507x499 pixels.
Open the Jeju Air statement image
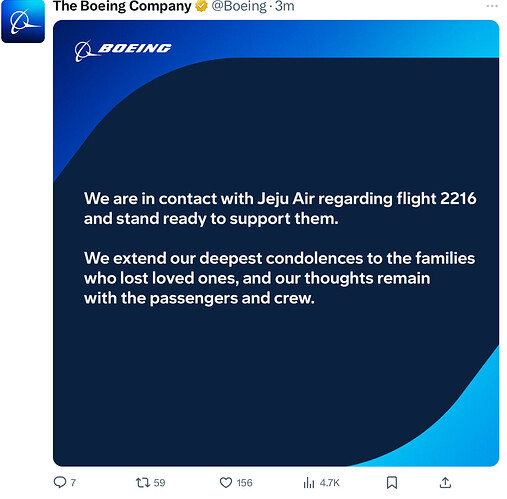coord(276,243)
